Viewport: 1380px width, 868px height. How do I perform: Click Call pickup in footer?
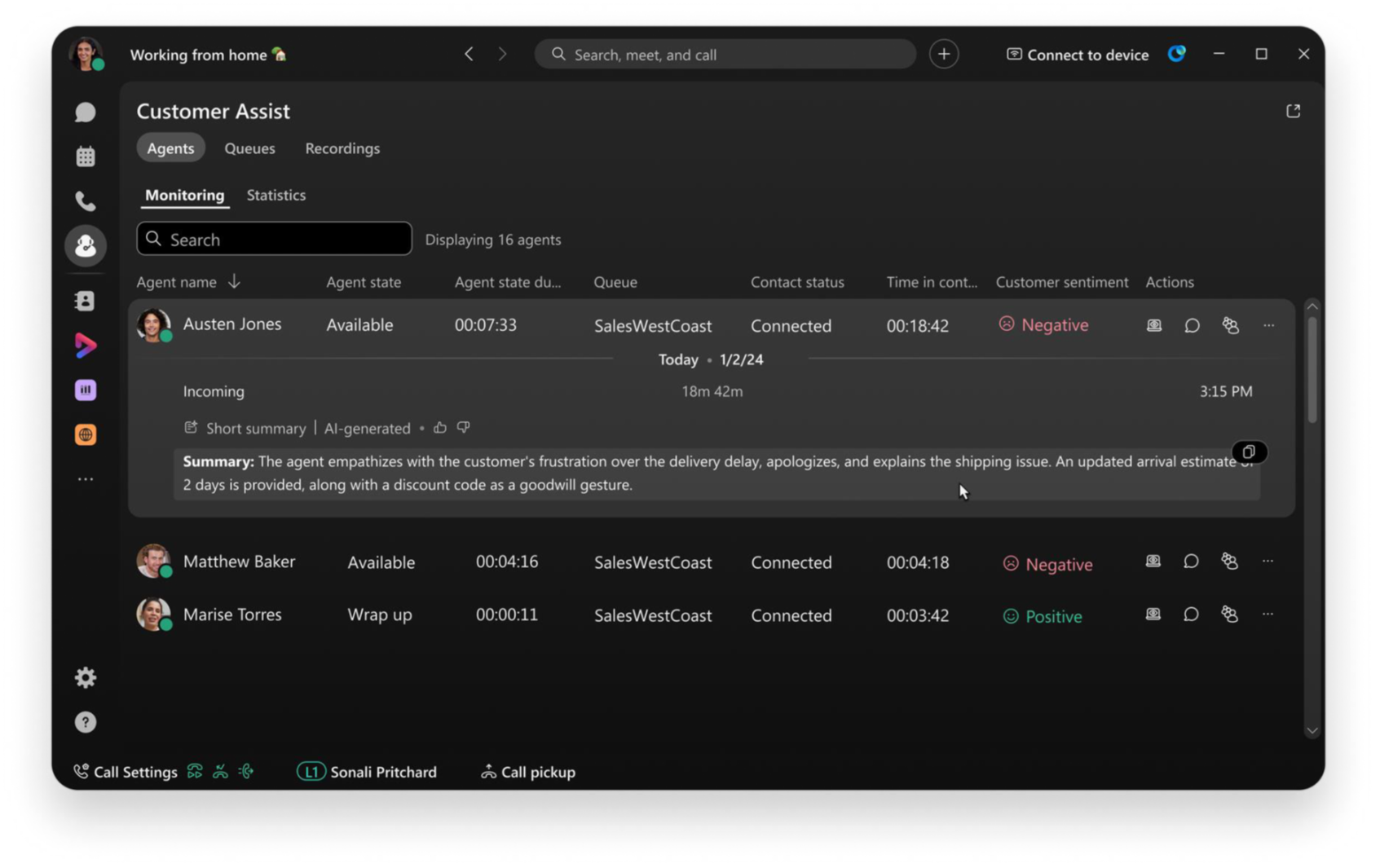(x=528, y=772)
